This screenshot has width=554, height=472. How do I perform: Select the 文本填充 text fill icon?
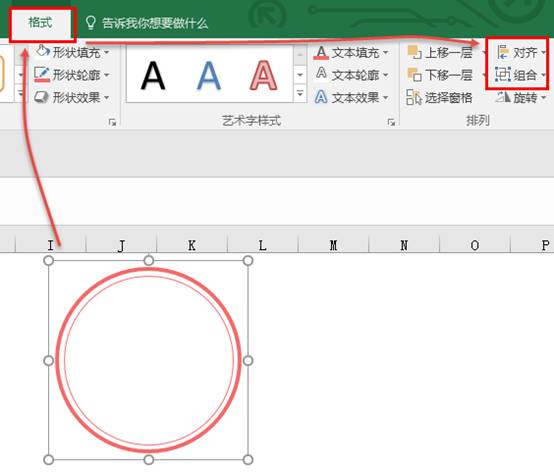(321, 53)
